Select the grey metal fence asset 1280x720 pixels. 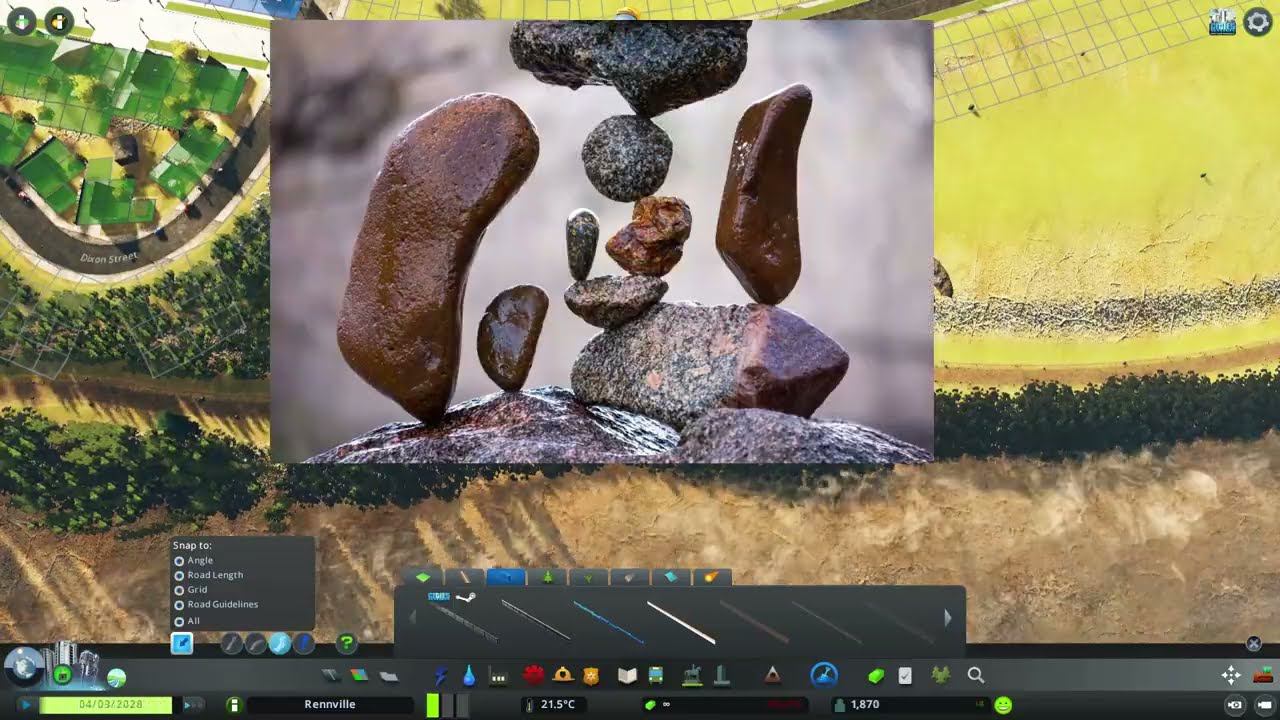tap(536, 619)
